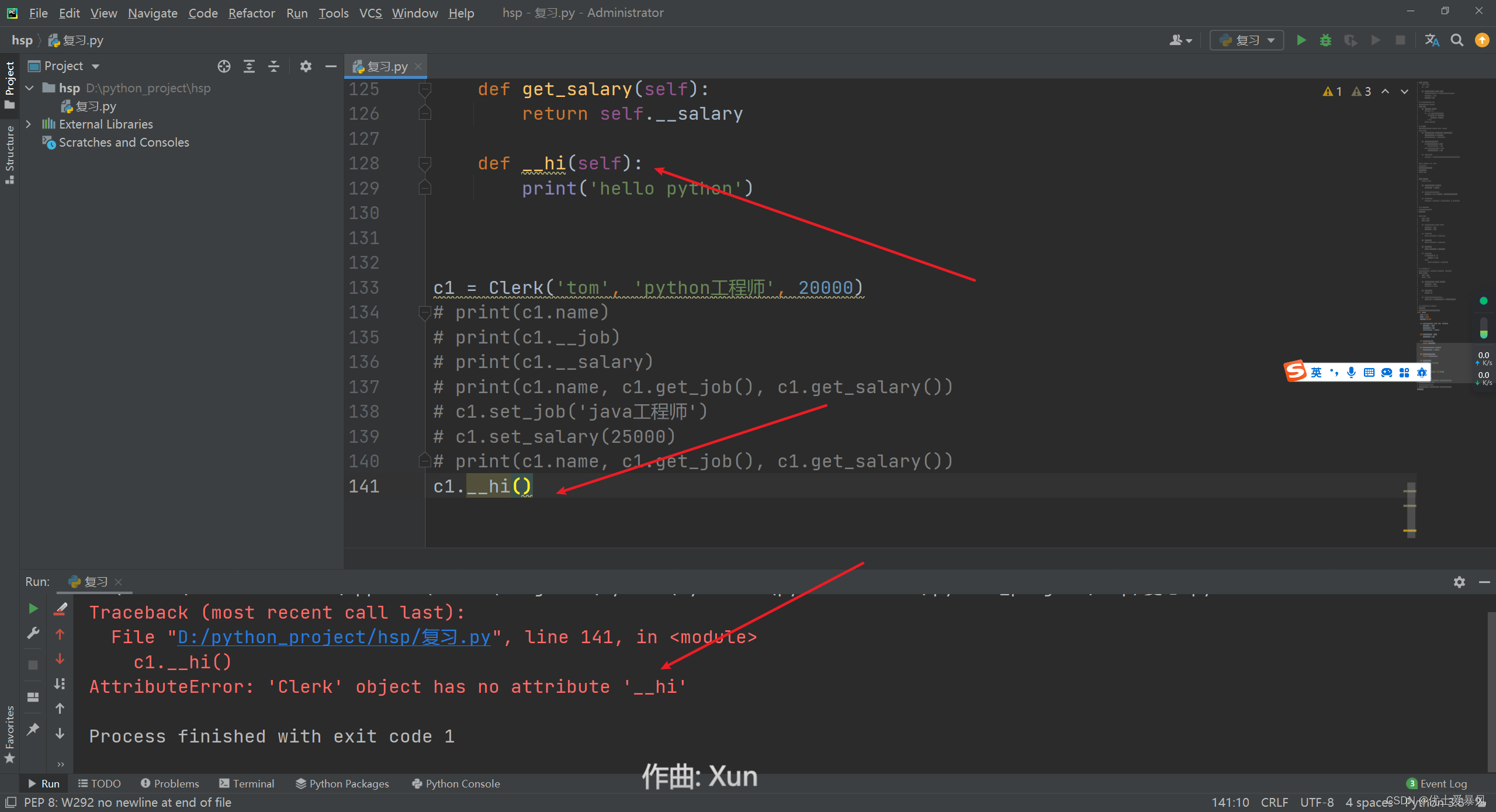Close the 复习 run tab
The height and width of the screenshot is (812, 1496).
(x=119, y=582)
